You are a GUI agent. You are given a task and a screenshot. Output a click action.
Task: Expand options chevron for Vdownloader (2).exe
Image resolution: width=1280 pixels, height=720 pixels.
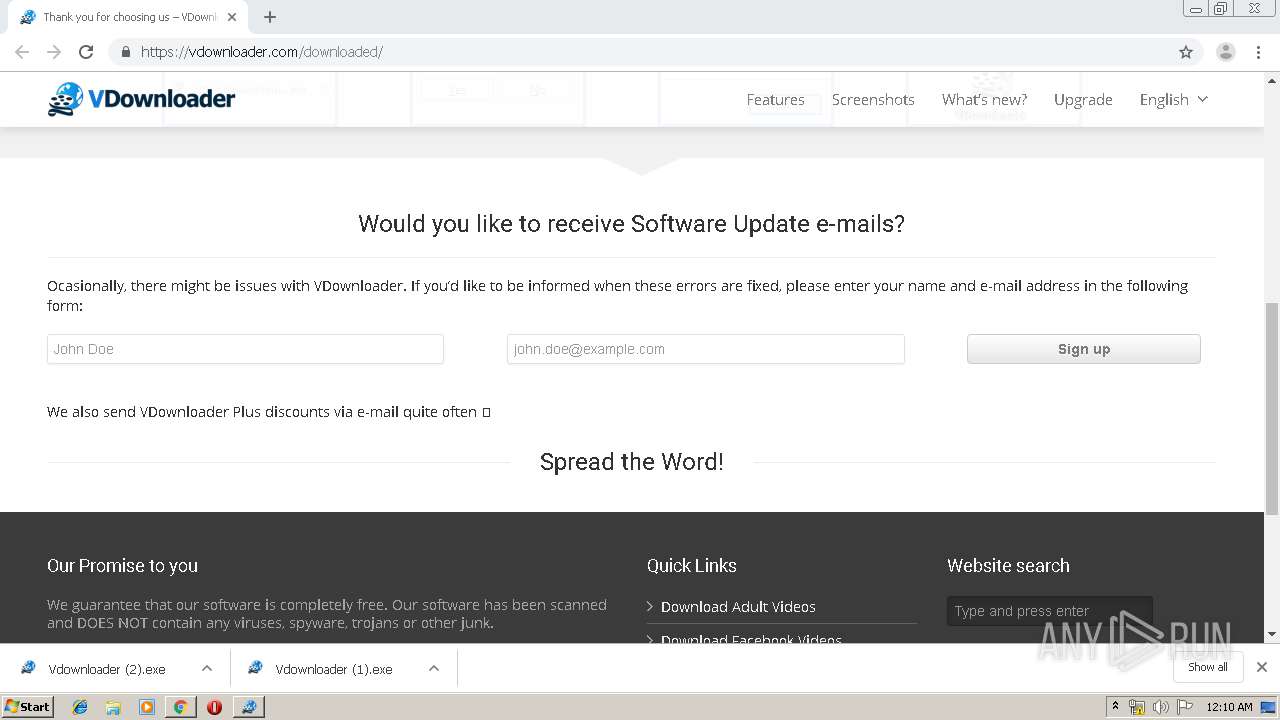click(207, 668)
